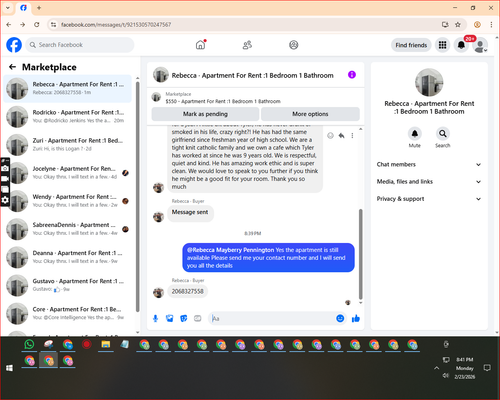Send a voice clip with microphone

pos(155,319)
